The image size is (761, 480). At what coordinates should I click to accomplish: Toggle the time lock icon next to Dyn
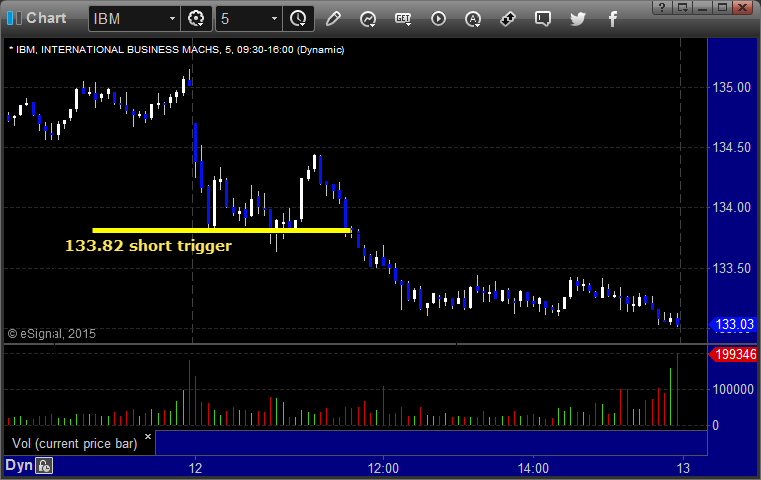click(x=44, y=466)
